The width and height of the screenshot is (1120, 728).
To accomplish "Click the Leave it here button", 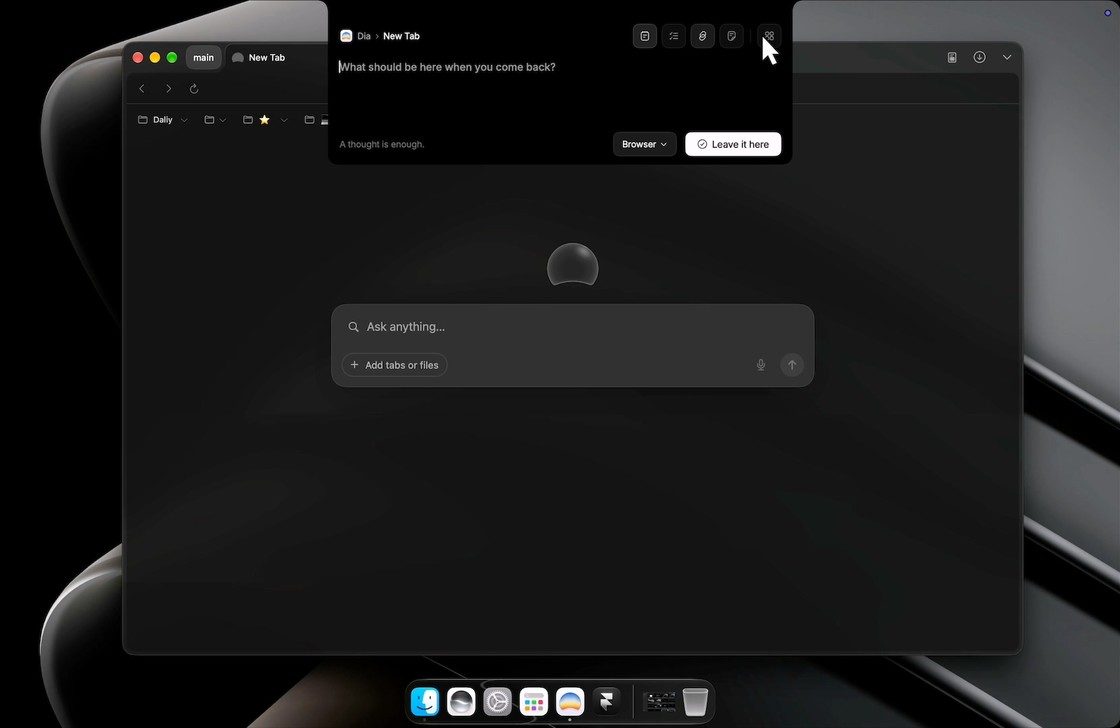I will [x=733, y=144].
